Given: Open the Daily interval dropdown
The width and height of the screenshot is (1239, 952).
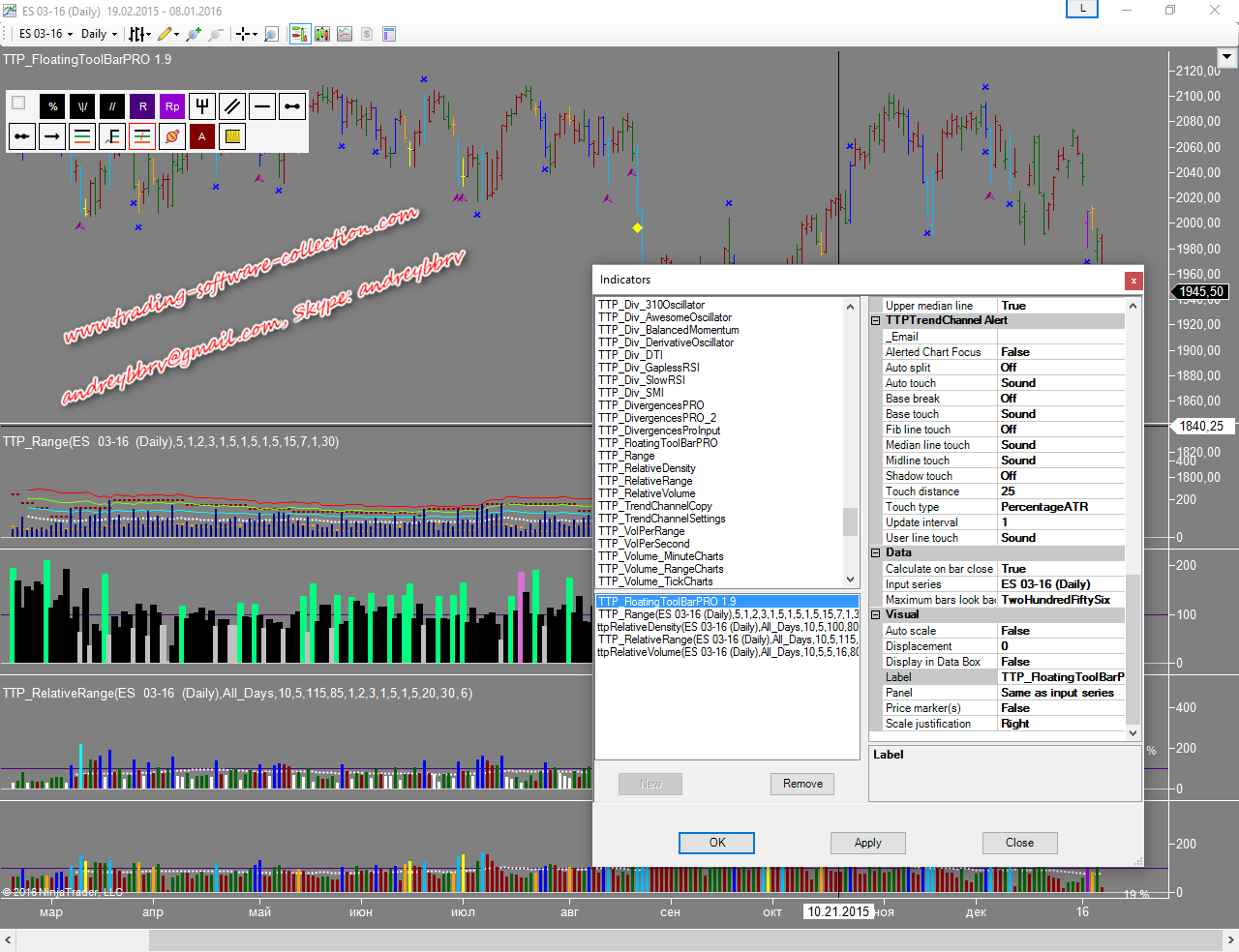Looking at the screenshot, I should [x=99, y=34].
